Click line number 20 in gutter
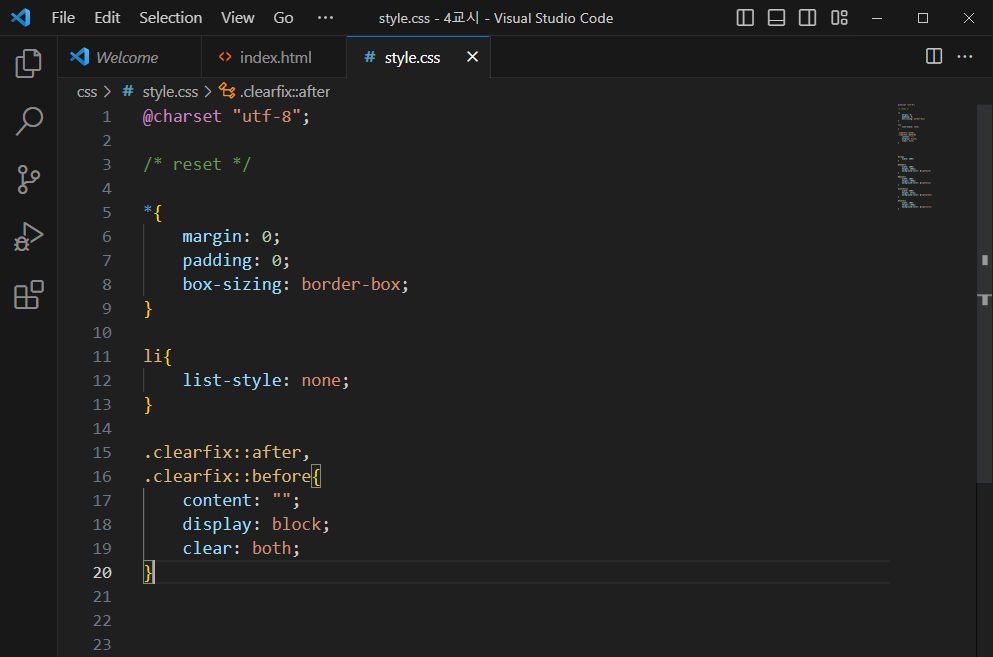This screenshot has width=993, height=657. click(x=102, y=573)
